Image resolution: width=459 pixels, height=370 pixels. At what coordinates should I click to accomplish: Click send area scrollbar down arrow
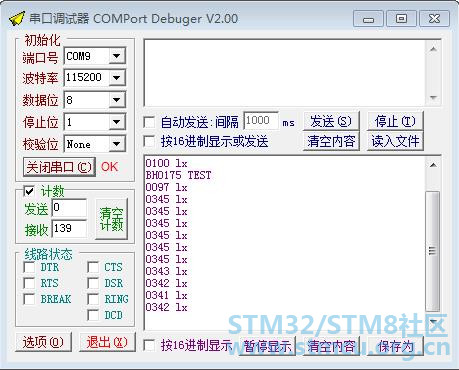click(433, 97)
